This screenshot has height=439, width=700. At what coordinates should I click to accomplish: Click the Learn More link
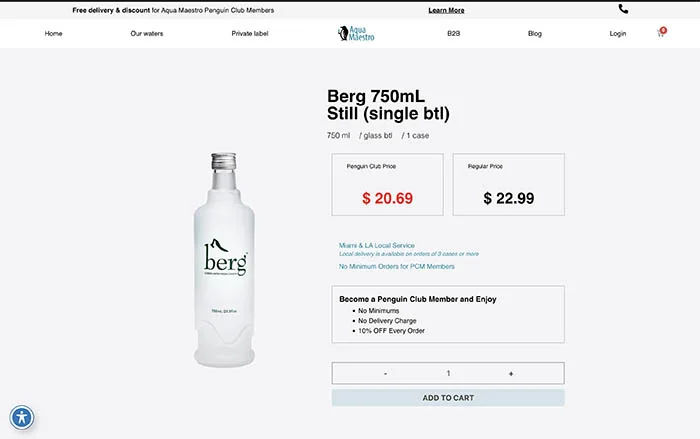click(x=446, y=10)
